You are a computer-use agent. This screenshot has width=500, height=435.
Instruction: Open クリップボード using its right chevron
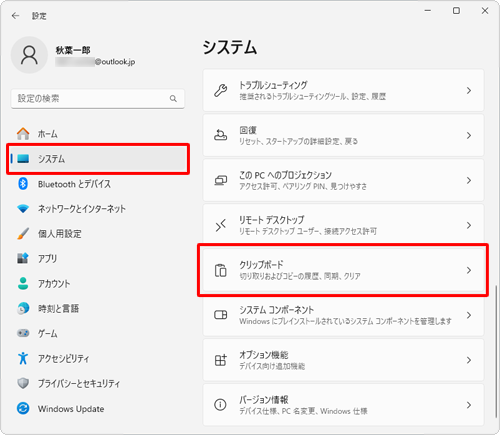click(469, 270)
